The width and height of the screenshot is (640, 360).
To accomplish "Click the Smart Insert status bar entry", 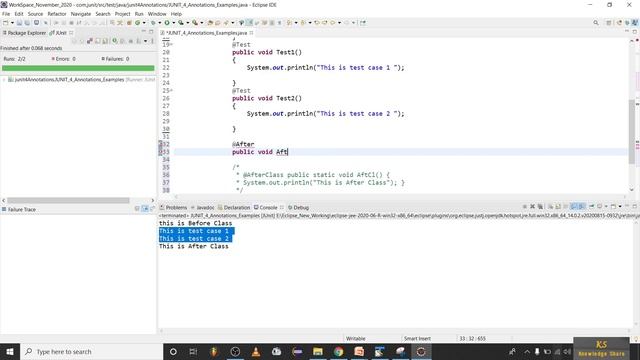I will 417,338.
